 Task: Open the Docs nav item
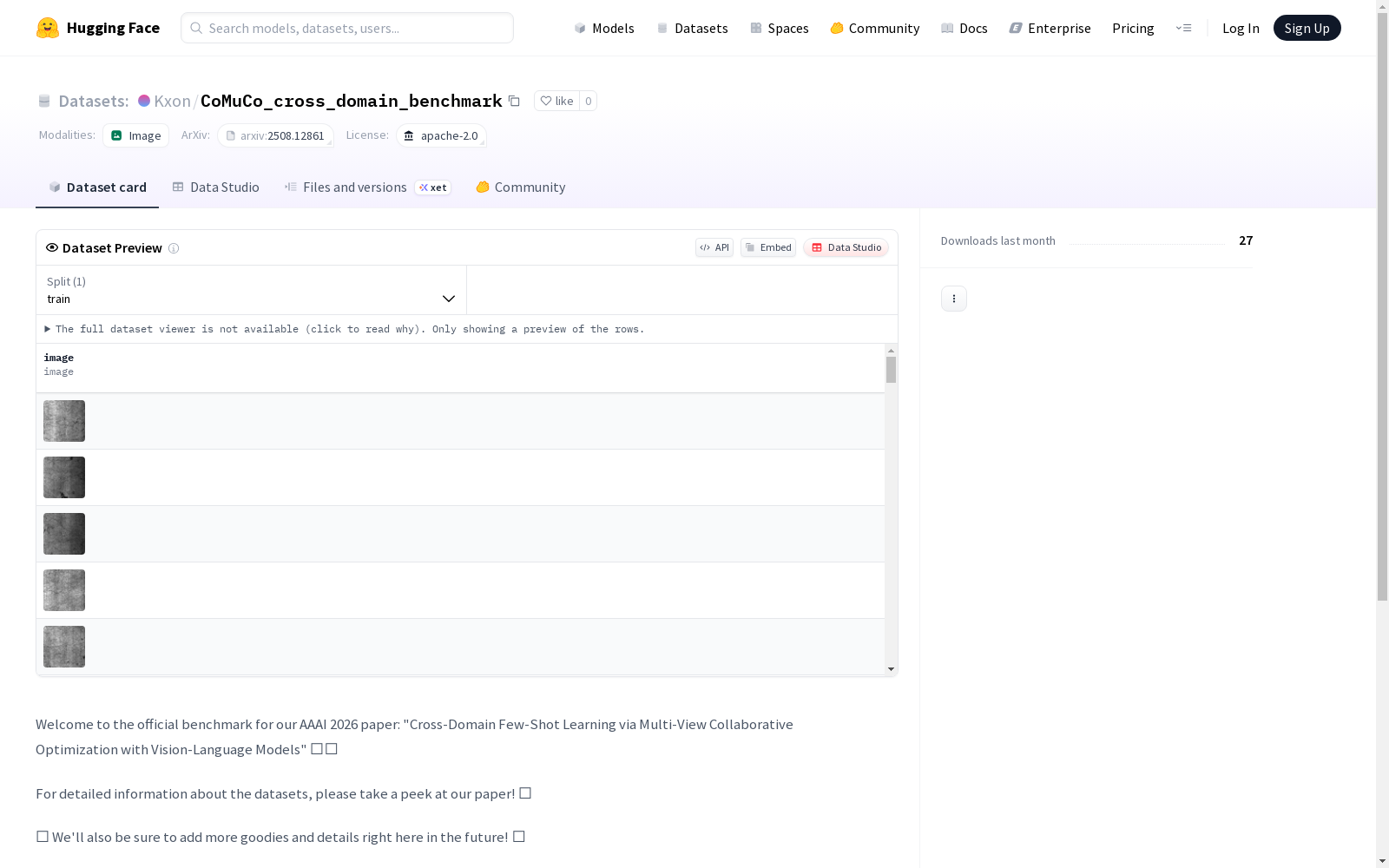pos(964,28)
